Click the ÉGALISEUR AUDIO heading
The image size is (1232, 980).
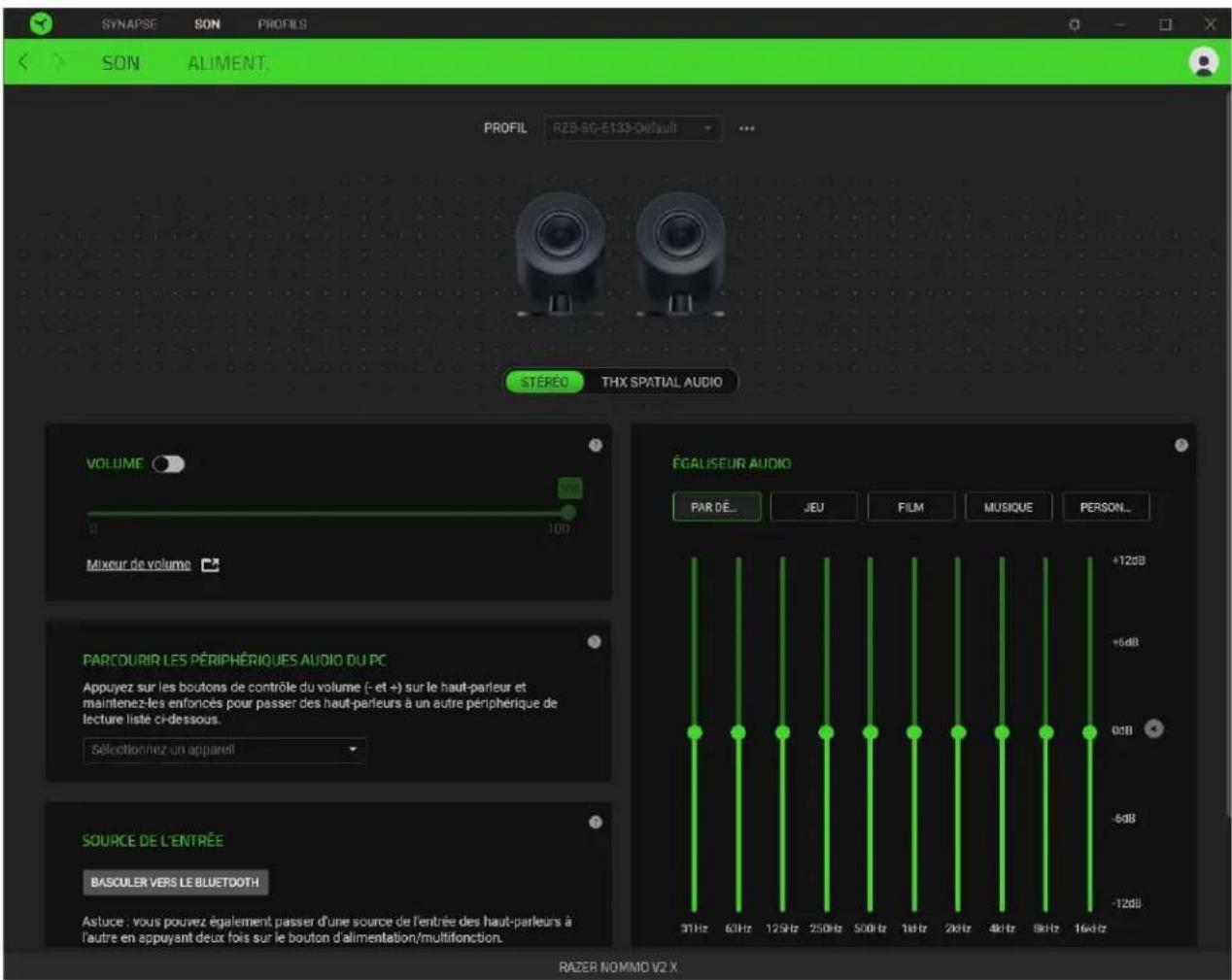point(732,464)
